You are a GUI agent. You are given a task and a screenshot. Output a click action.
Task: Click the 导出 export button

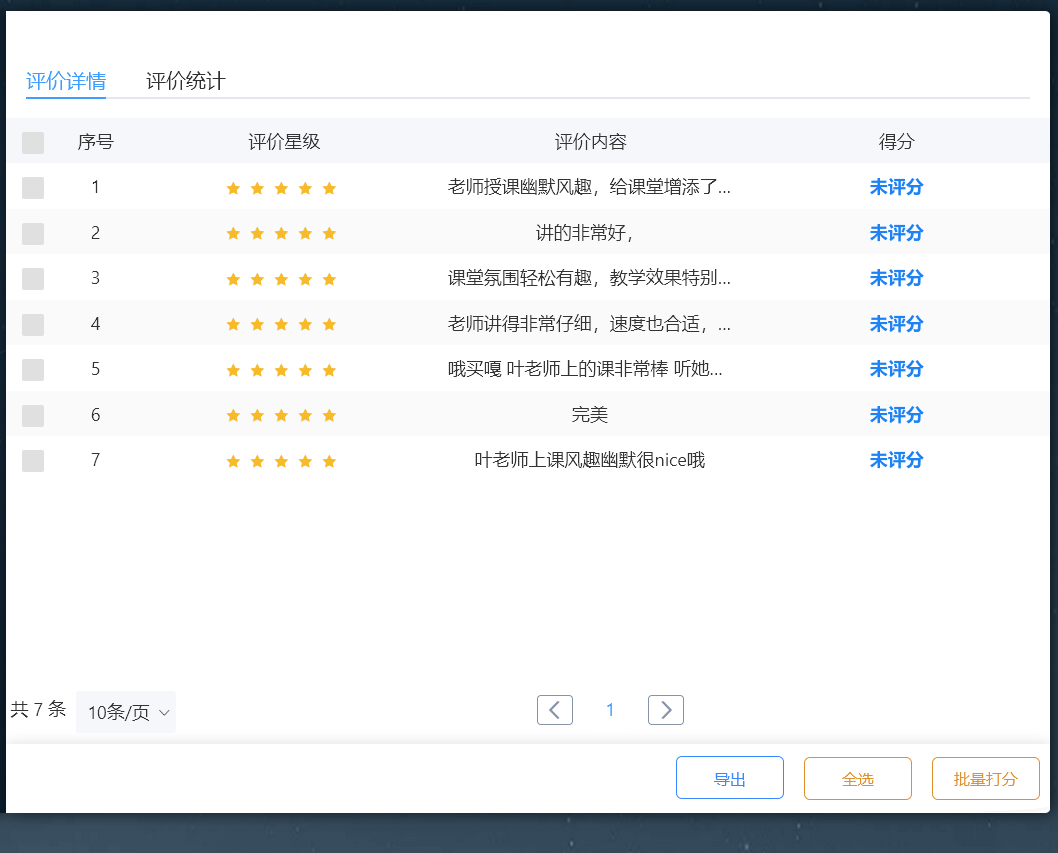click(730, 777)
